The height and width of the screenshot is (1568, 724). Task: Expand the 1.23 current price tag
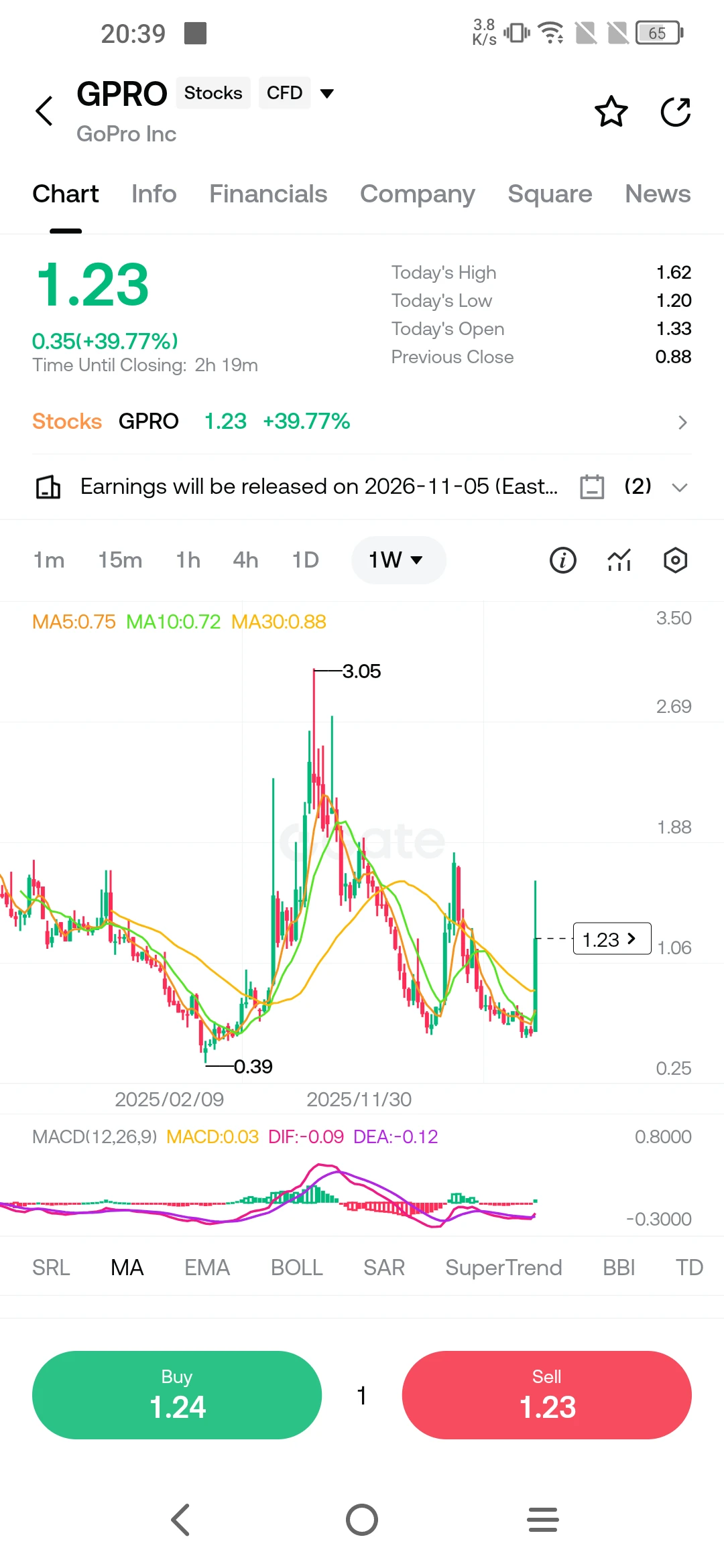(x=612, y=939)
